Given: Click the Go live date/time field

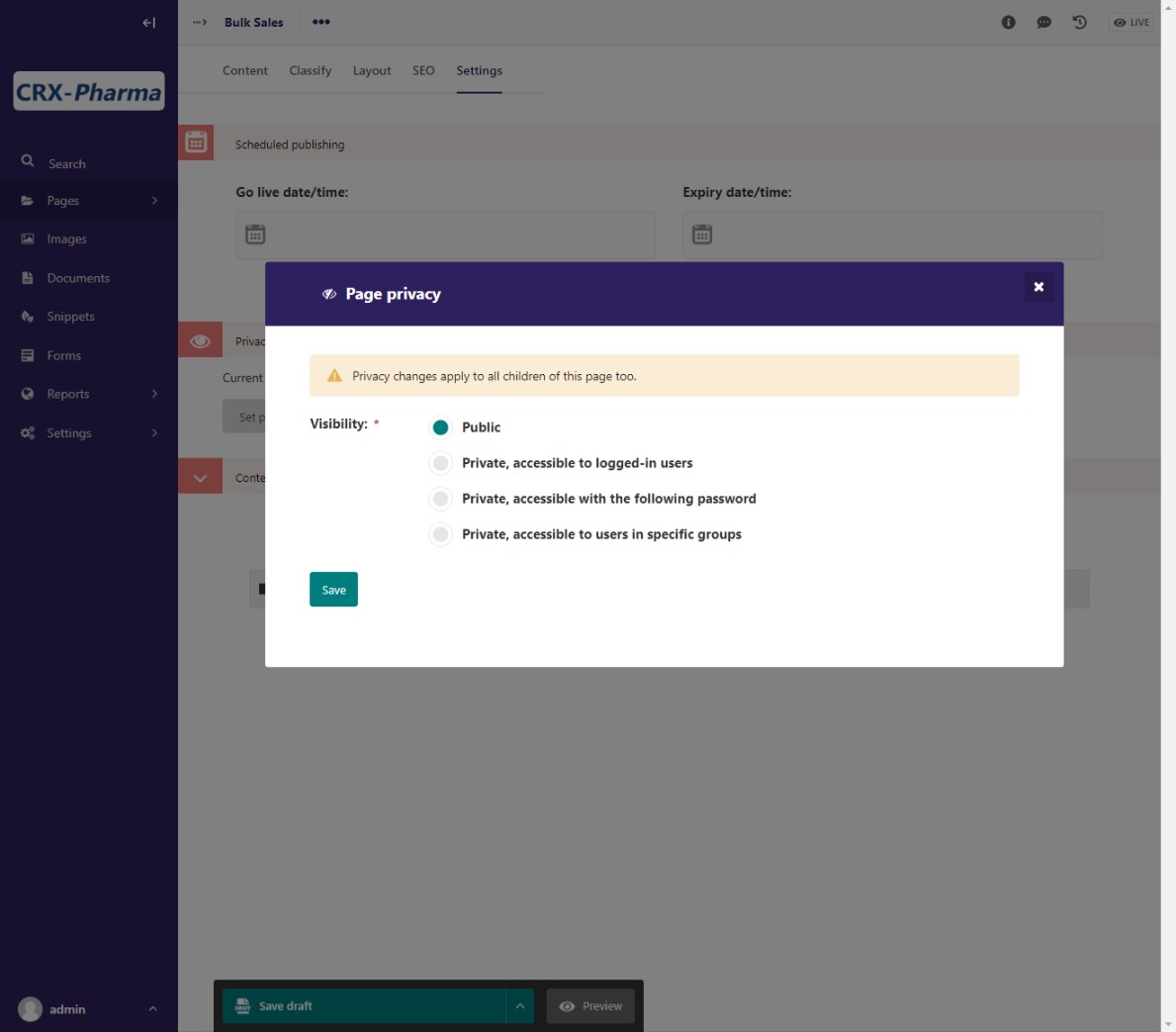Looking at the screenshot, I should pos(445,235).
